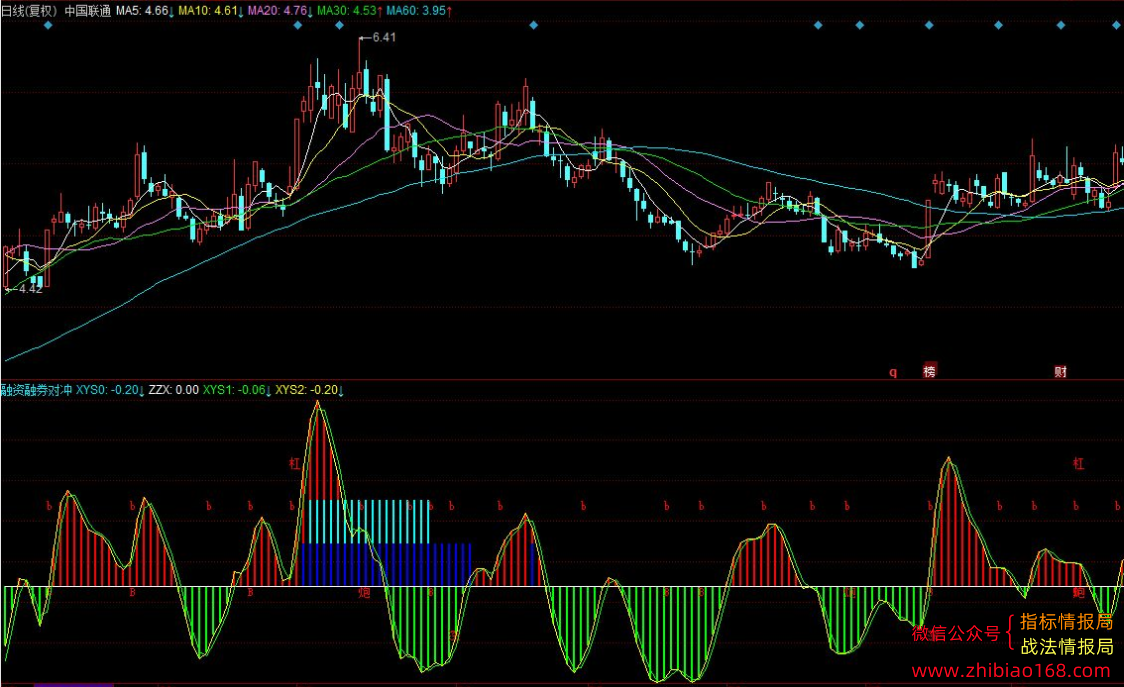1124x687 pixels.
Task: Click the red q marker on the chart
Action: pos(893,371)
